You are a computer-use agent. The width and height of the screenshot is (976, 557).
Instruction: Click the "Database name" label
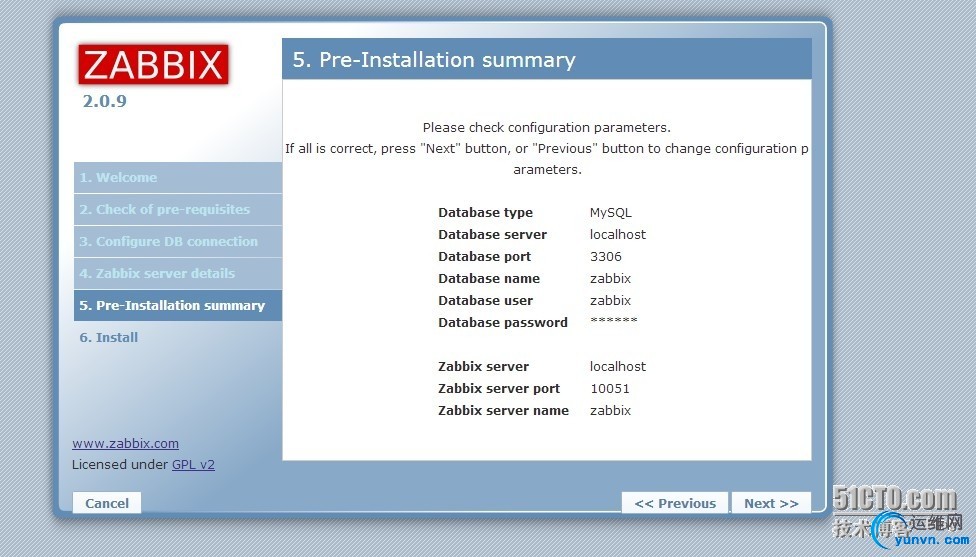[x=489, y=278]
